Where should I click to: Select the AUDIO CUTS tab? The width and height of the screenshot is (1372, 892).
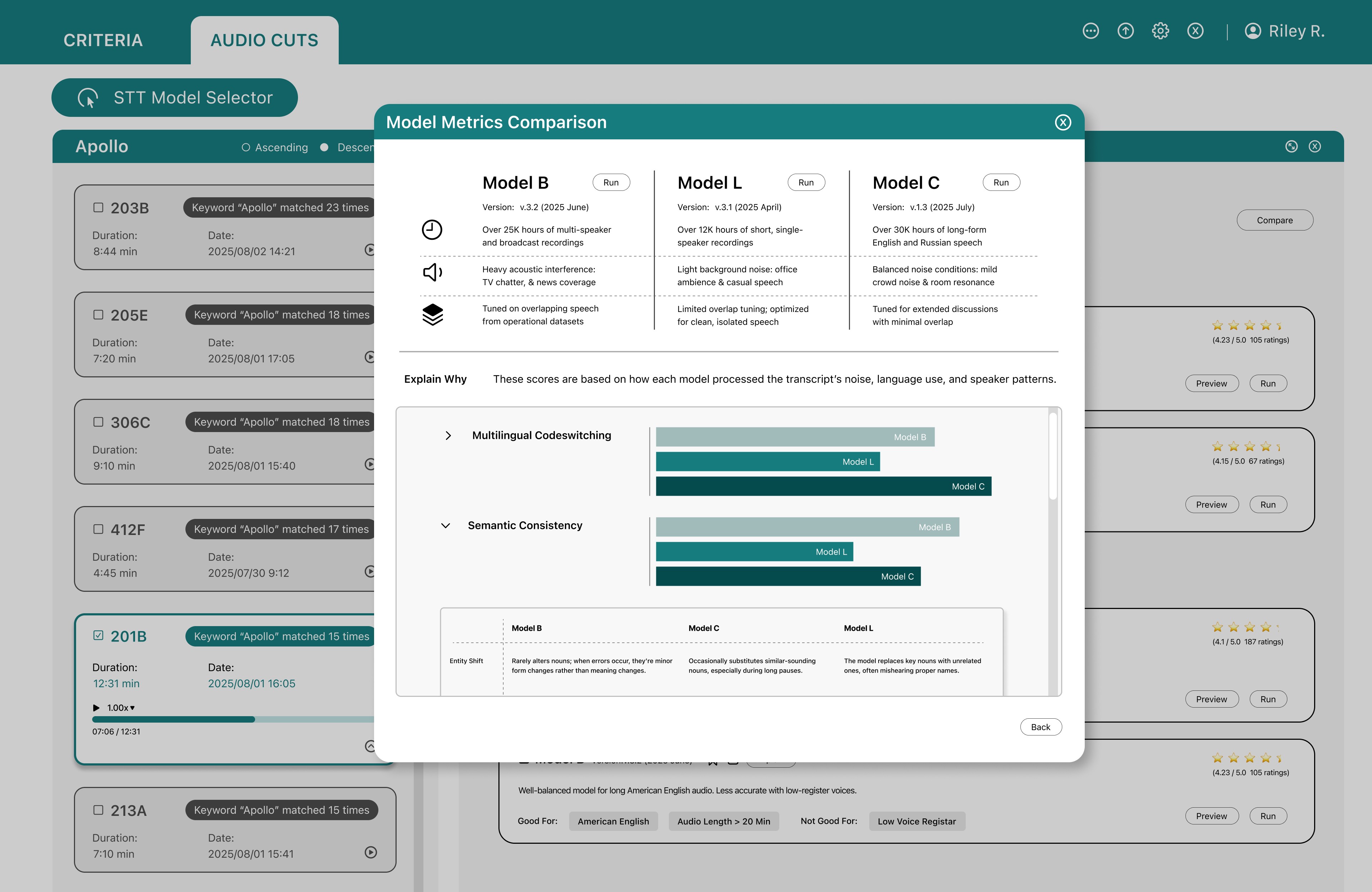(x=264, y=40)
